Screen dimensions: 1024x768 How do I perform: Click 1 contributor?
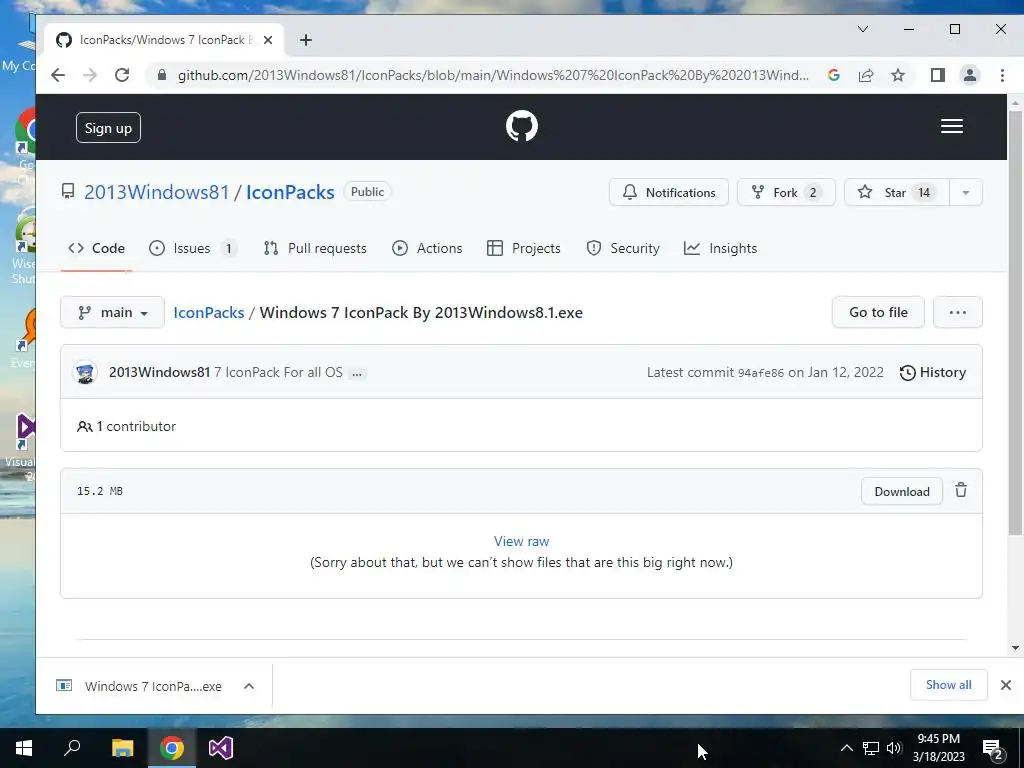click(127, 426)
